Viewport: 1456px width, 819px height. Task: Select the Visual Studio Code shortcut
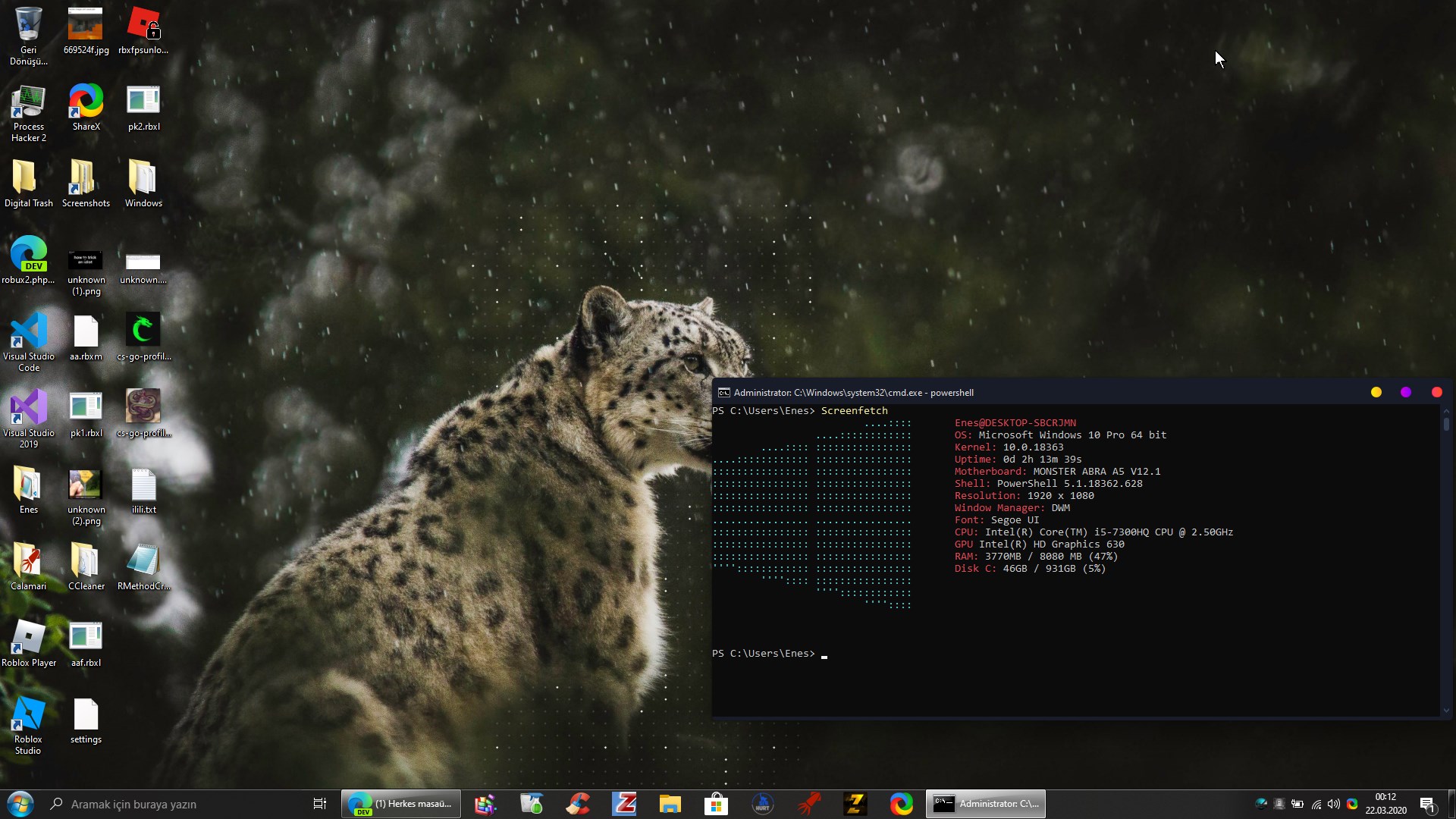click(x=28, y=331)
